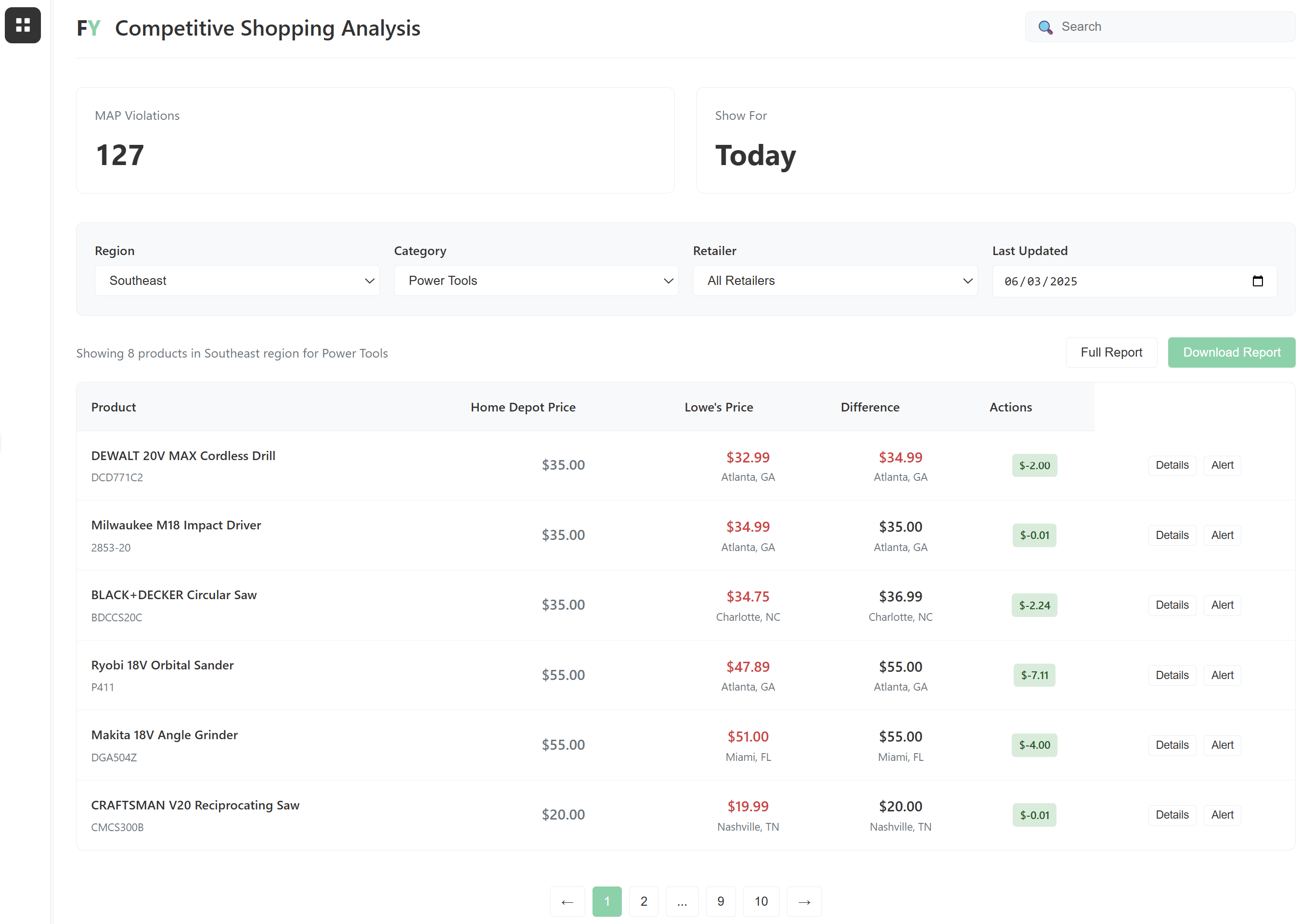The image size is (1314, 924).
Task: Click the $19.99 red price
Action: 748,807
